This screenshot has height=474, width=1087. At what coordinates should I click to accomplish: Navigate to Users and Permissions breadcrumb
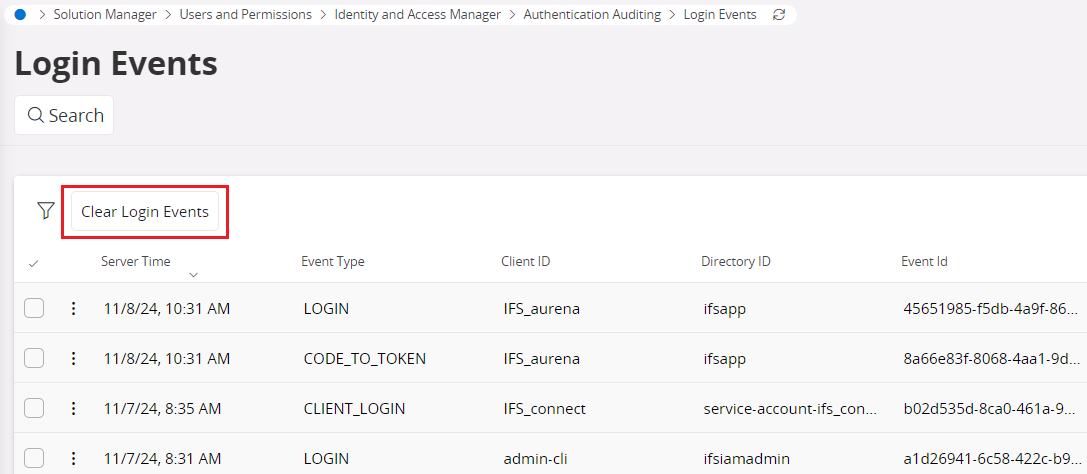click(245, 15)
